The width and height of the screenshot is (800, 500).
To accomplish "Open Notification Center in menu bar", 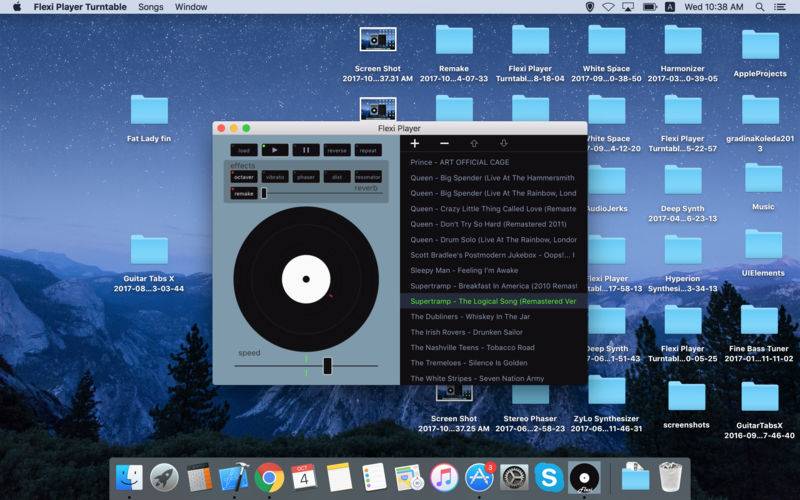I will pyautogui.click(x=780, y=7).
